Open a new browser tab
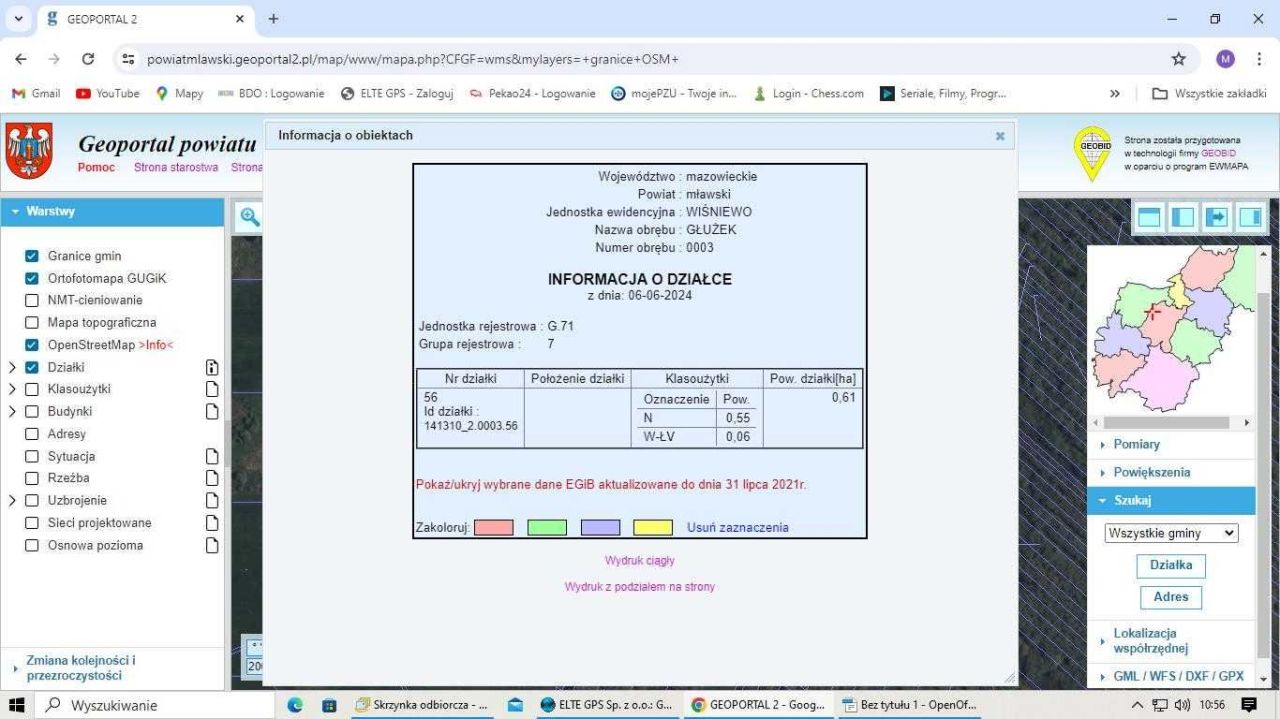1280x719 pixels. pyautogui.click(x=273, y=19)
